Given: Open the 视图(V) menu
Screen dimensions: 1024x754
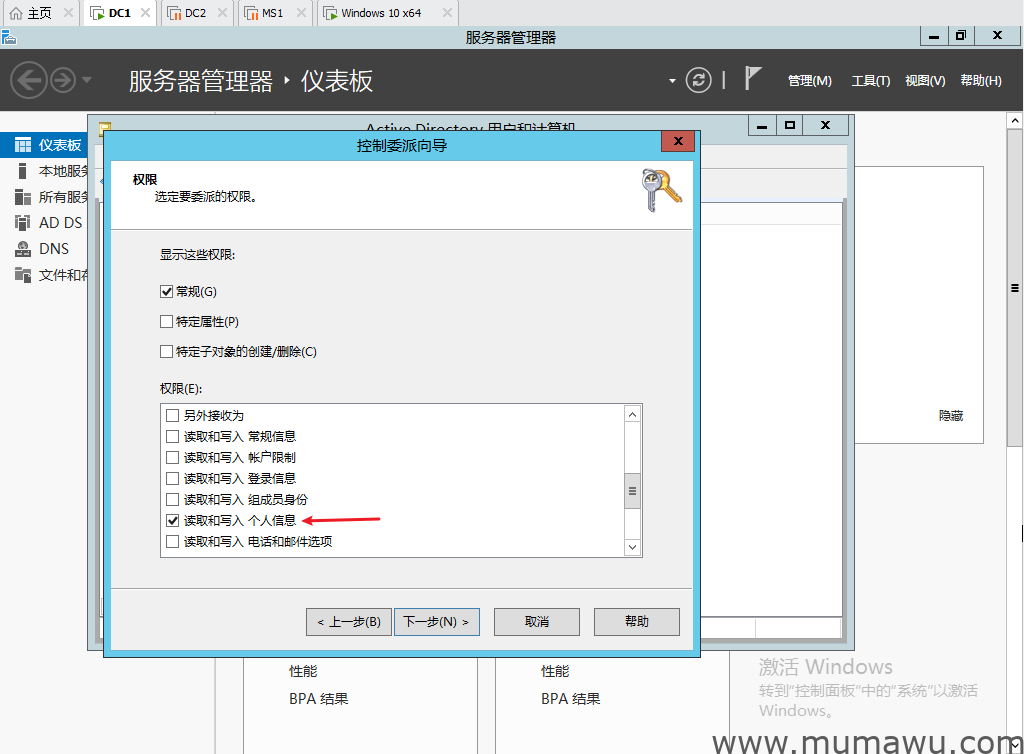Looking at the screenshot, I should (x=925, y=81).
